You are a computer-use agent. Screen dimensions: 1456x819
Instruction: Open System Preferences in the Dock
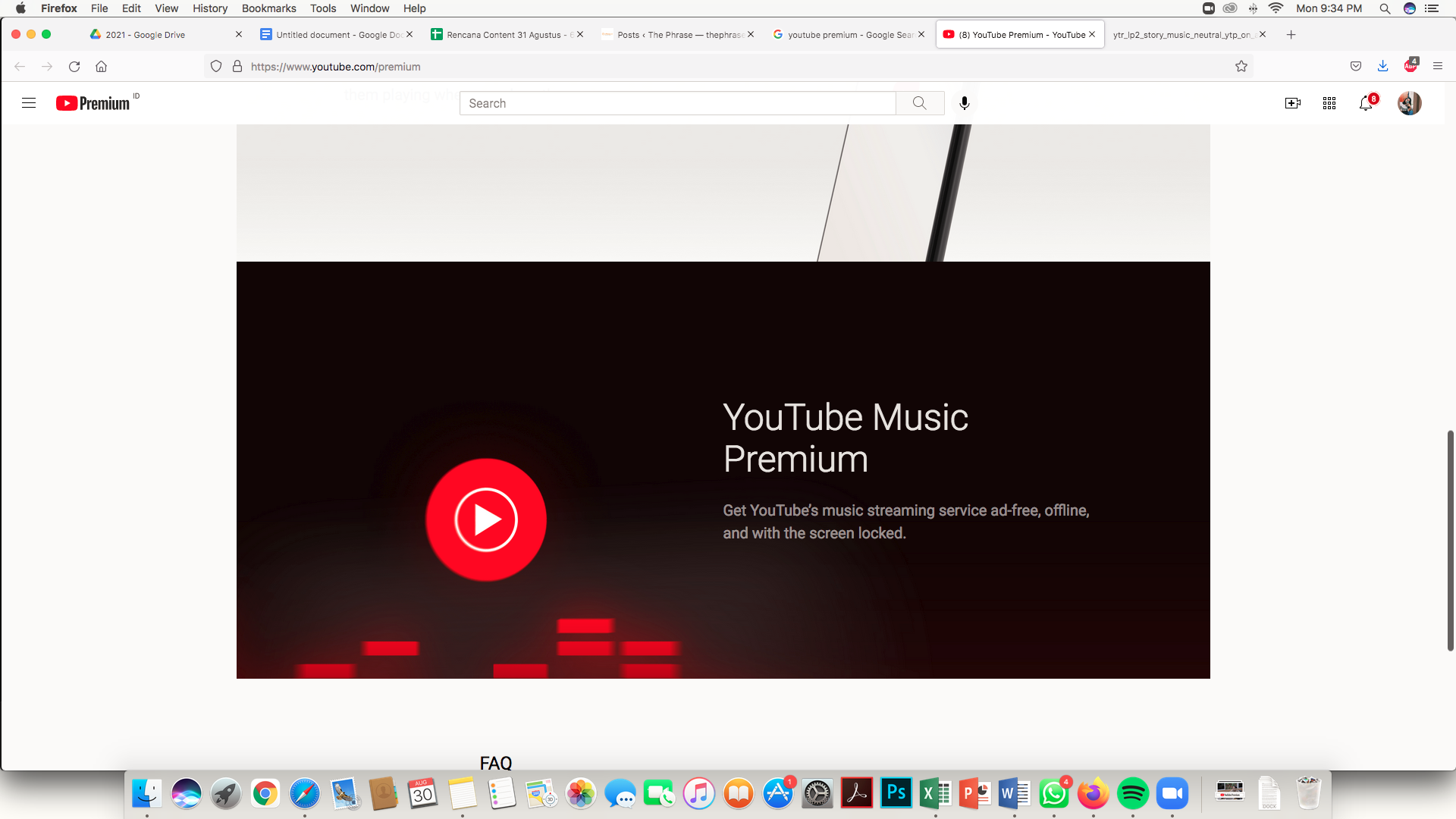point(817,793)
